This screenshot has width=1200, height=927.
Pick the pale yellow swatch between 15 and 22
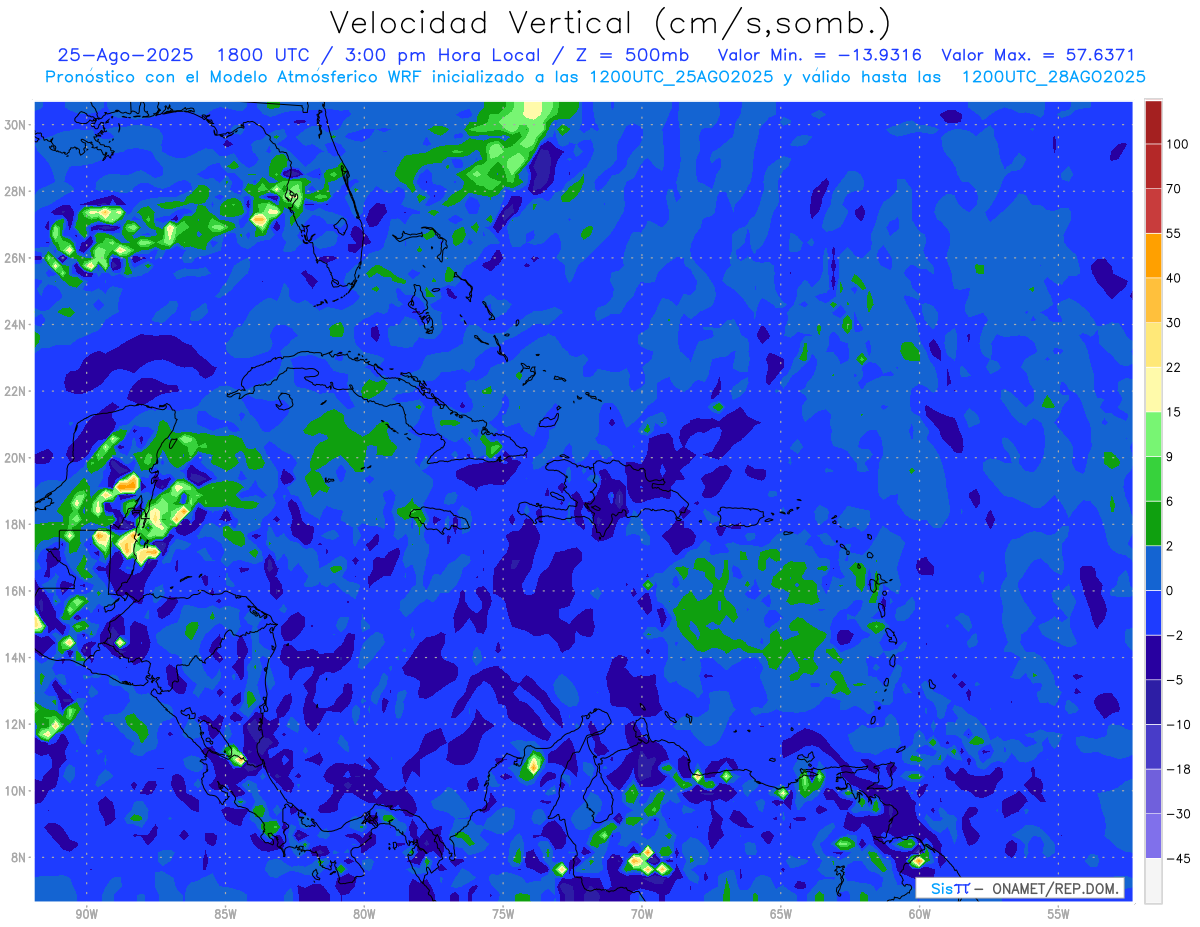pos(1153,390)
